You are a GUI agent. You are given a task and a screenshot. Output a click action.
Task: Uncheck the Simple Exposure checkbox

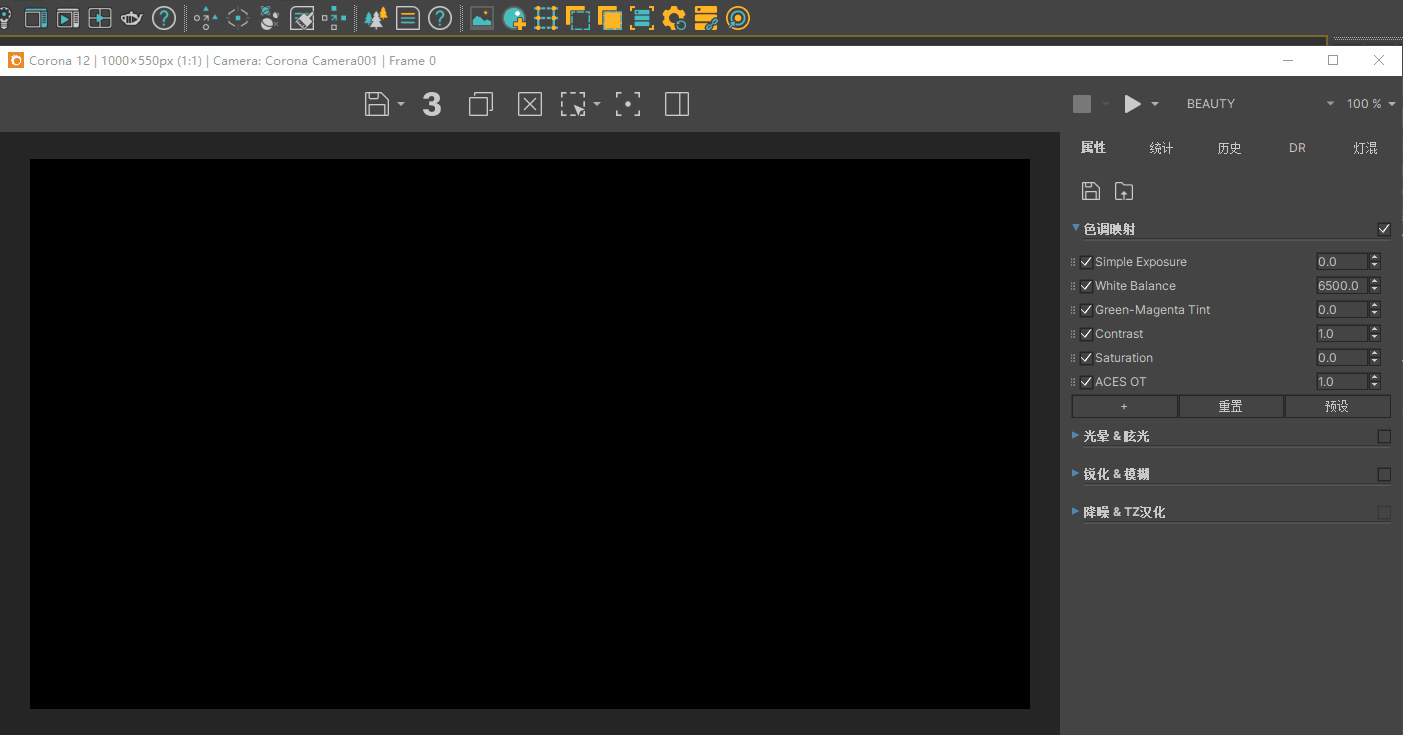(x=1086, y=262)
